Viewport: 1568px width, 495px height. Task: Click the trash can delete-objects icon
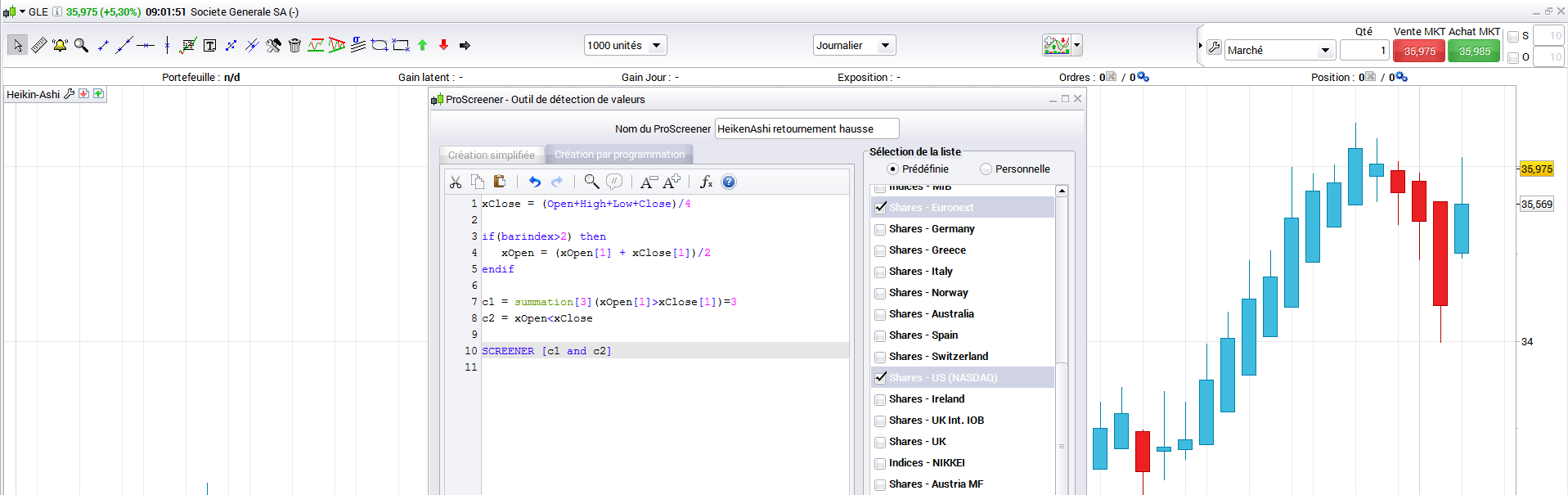click(x=295, y=46)
